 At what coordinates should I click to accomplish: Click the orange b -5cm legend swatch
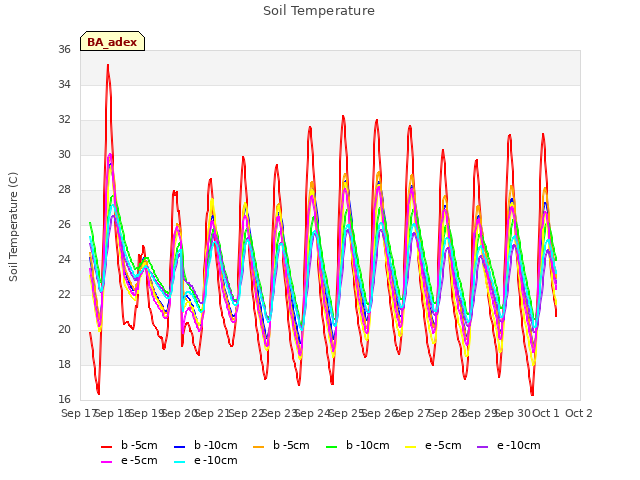point(258,447)
